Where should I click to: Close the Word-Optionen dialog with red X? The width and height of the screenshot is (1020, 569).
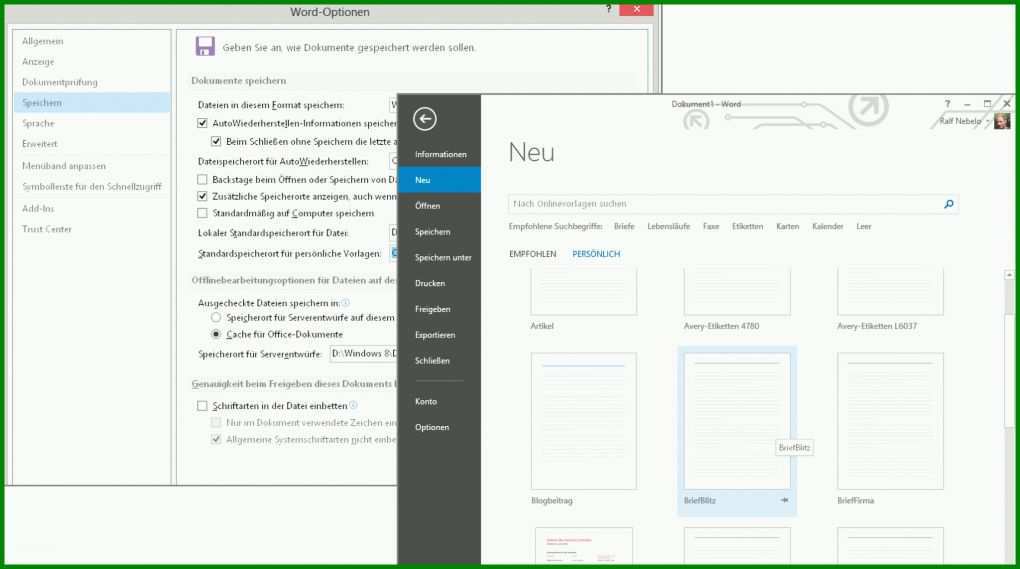(x=636, y=9)
